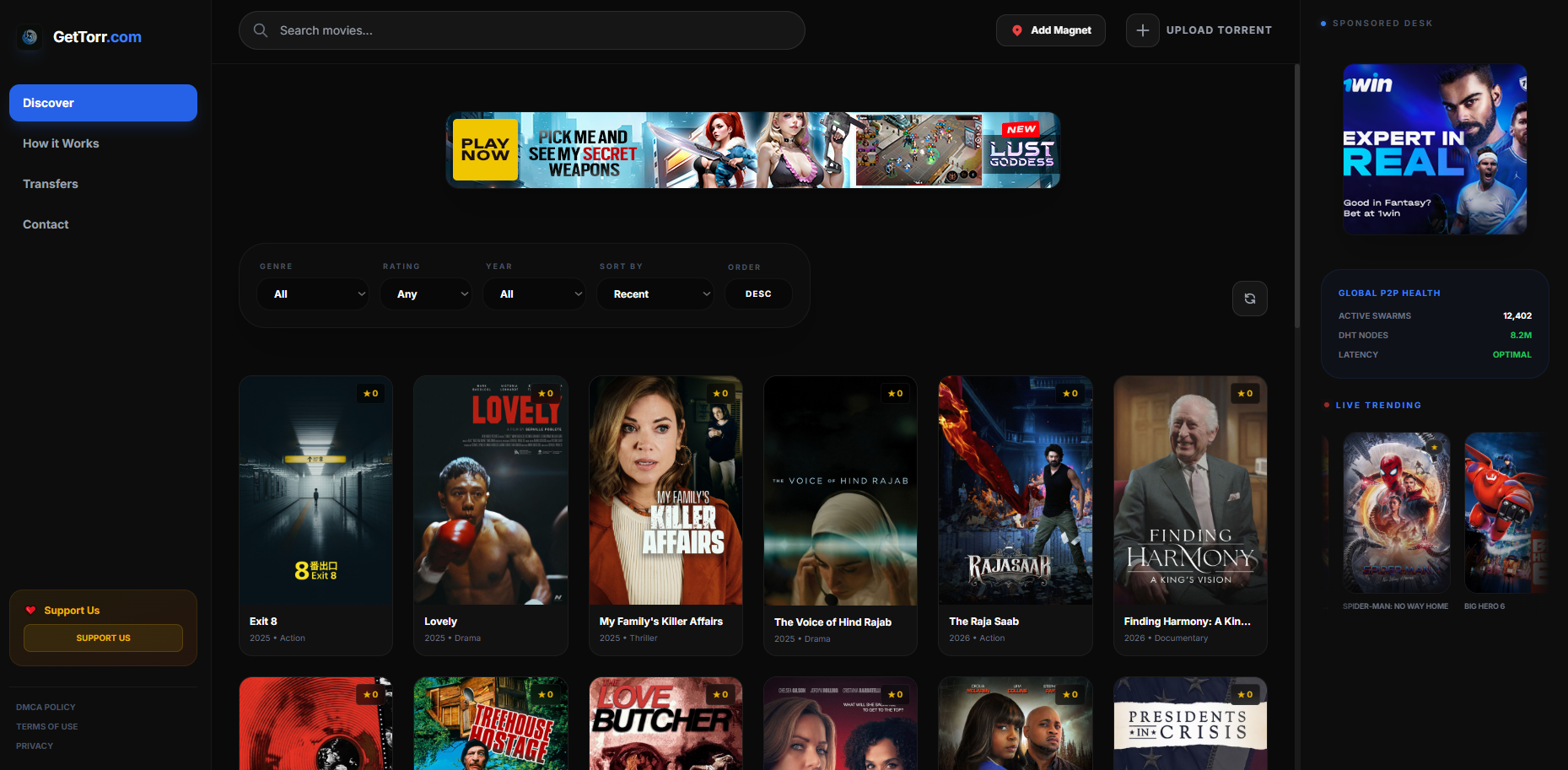Click the plus icon beside UPLOAD TORRENT

pyautogui.click(x=1142, y=30)
